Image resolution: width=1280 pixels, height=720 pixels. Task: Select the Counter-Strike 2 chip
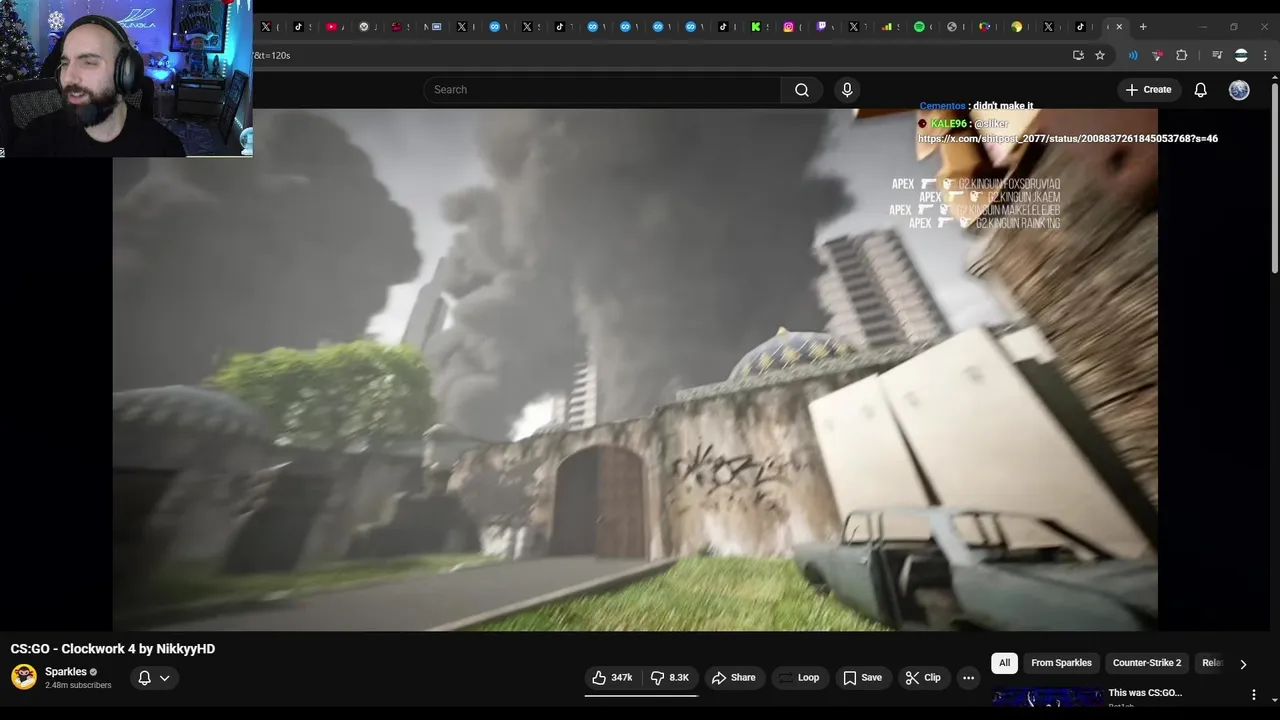(1147, 663)
